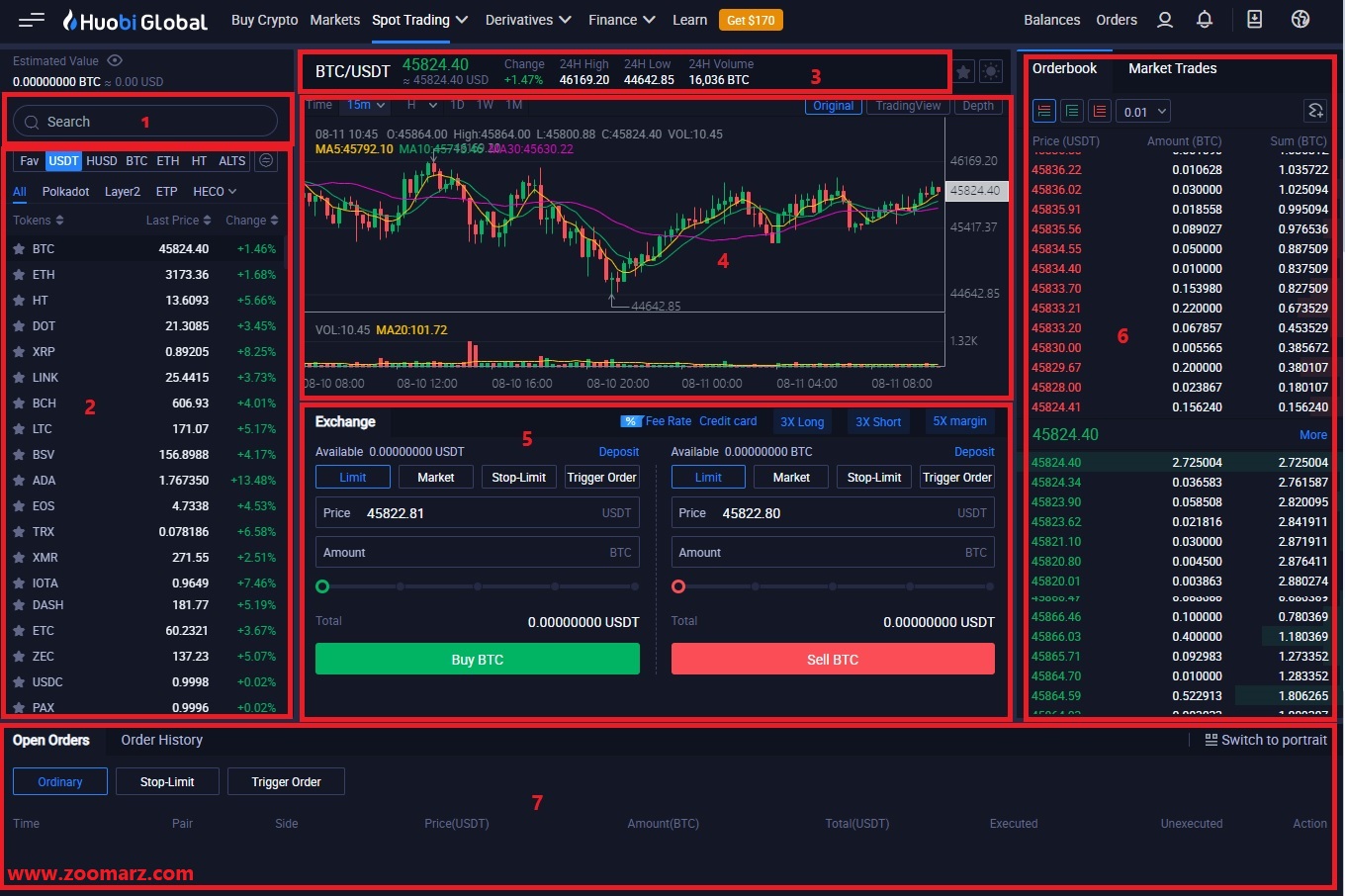The image size is (1345, 896).
Task: Click the Get $170 promo button
Action: point(751,20)
